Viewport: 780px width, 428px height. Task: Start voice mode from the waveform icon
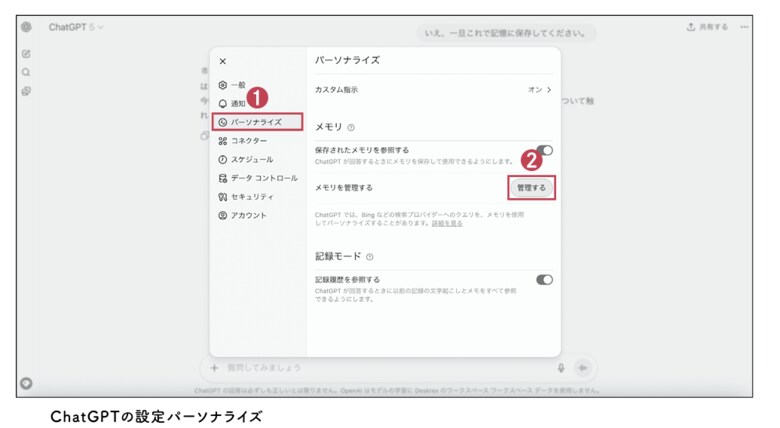click(x=583, y=368)
